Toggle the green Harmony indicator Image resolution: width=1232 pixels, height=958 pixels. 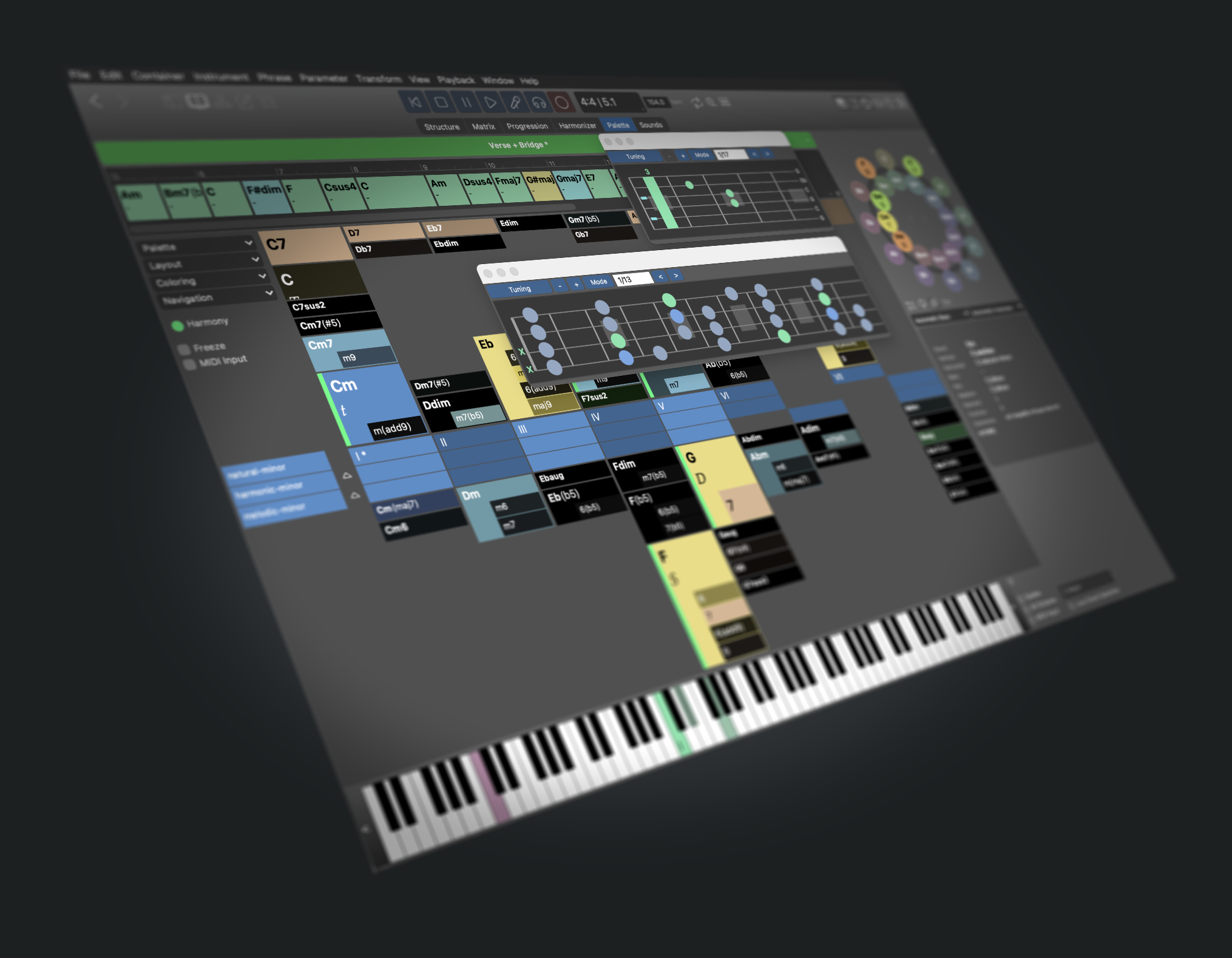click(177, 326)
